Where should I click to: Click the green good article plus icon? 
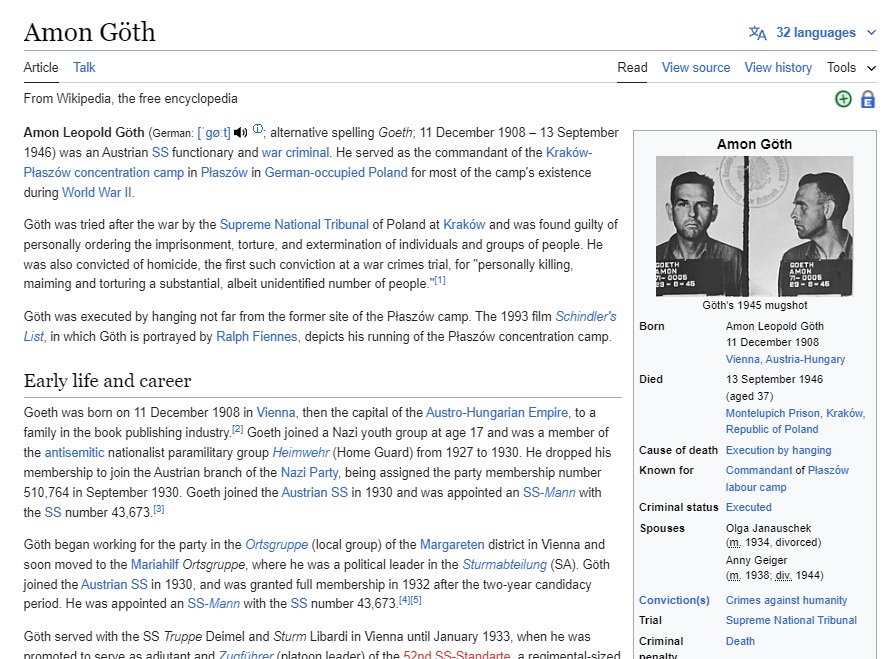point(843,99)
